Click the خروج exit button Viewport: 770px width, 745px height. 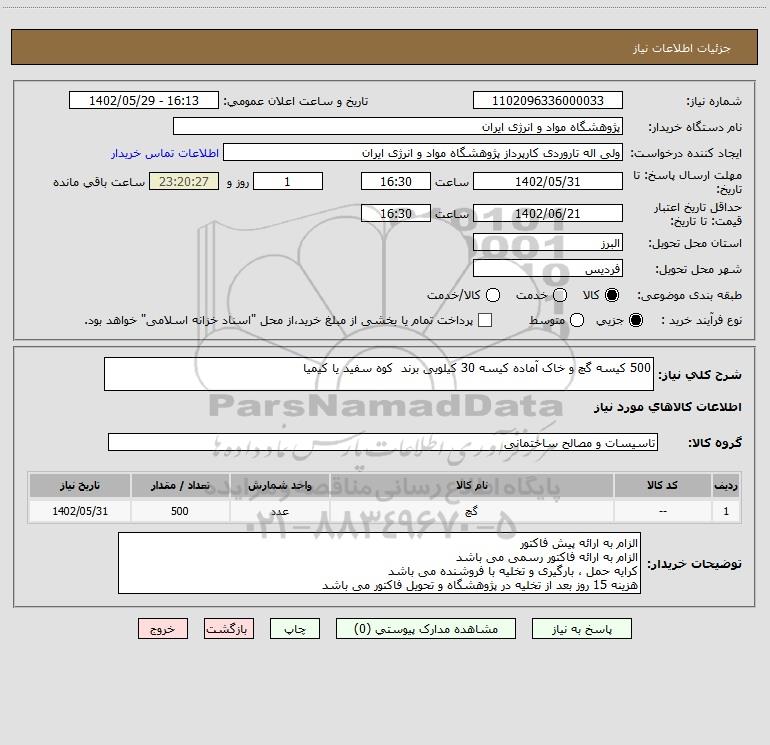pos(163,629)
